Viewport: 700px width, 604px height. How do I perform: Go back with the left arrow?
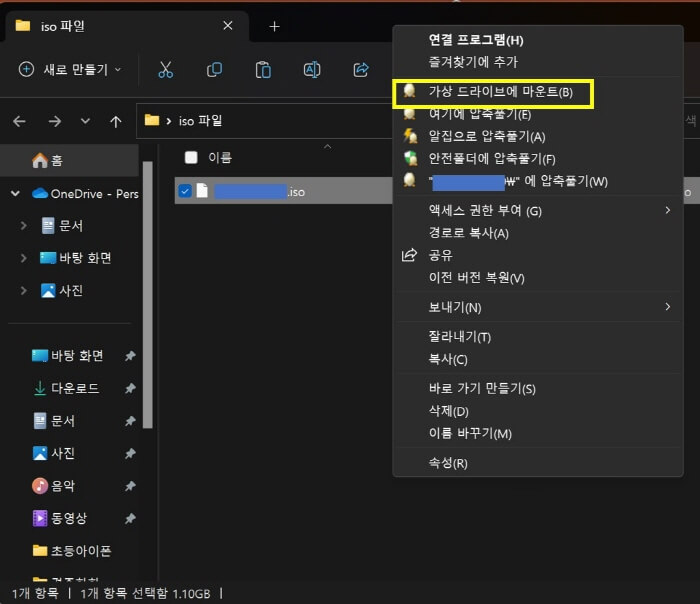click(19, 121)
